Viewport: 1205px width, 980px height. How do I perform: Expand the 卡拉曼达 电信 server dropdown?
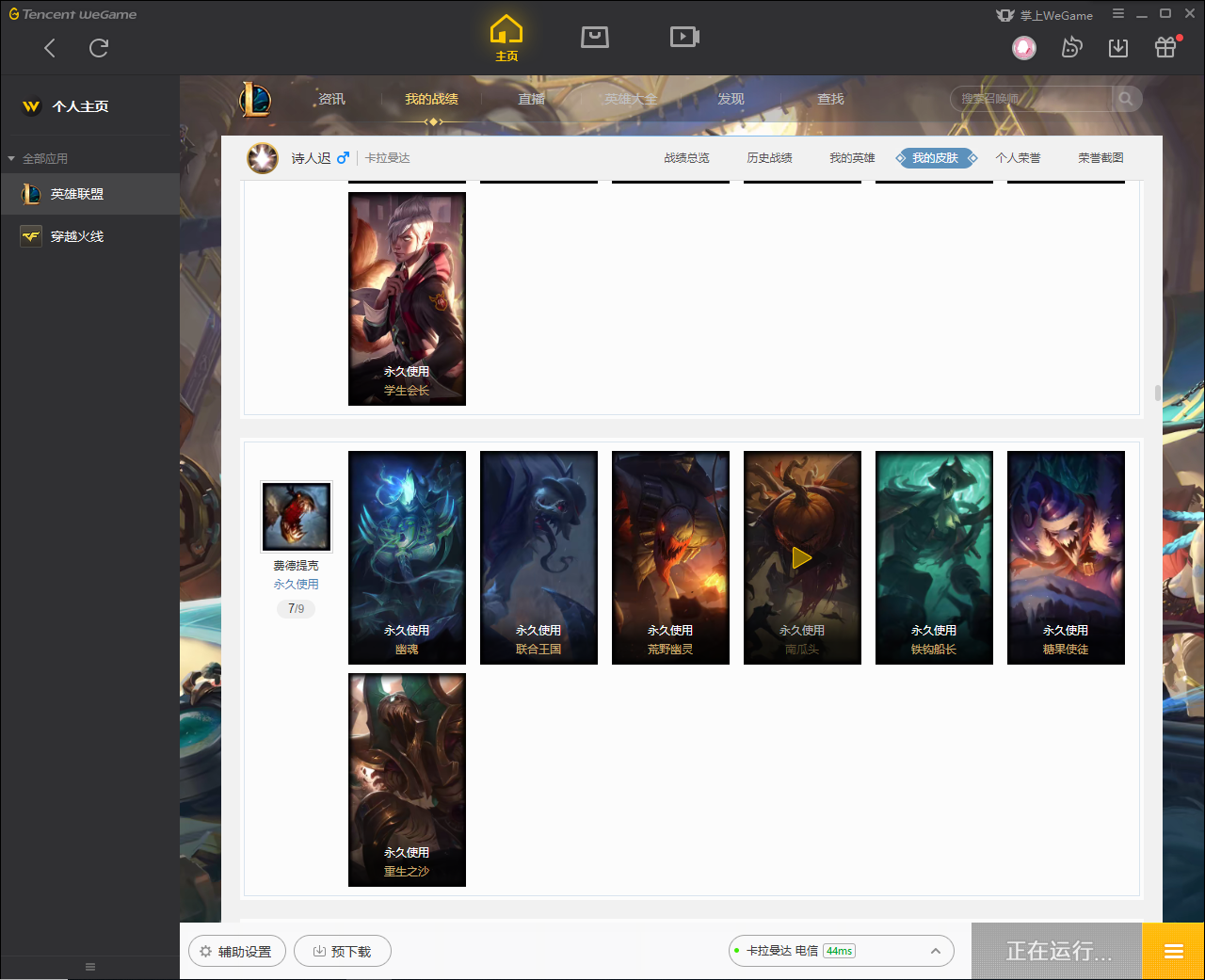(936, 951)
